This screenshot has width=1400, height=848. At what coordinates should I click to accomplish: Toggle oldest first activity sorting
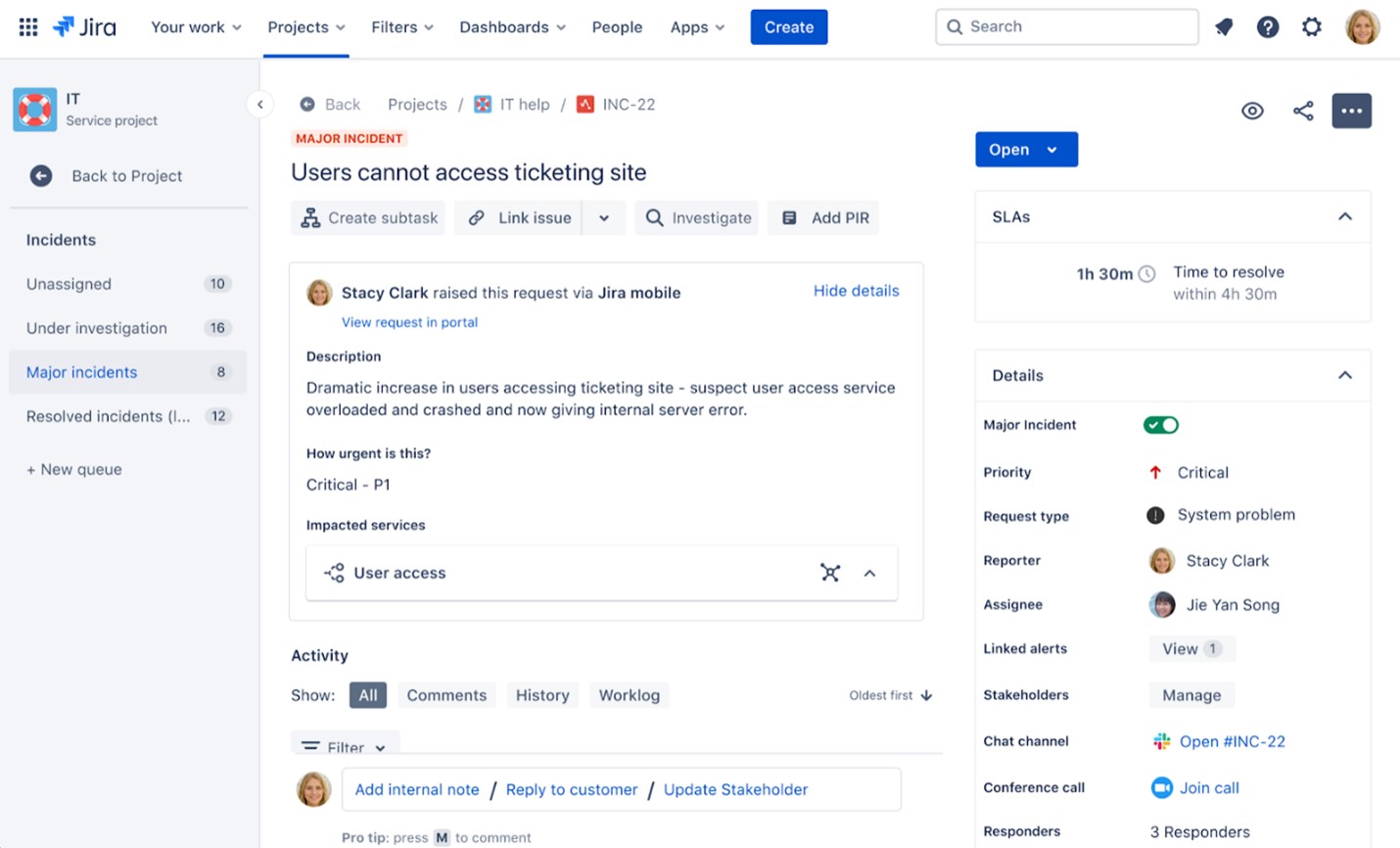point(890,695)
